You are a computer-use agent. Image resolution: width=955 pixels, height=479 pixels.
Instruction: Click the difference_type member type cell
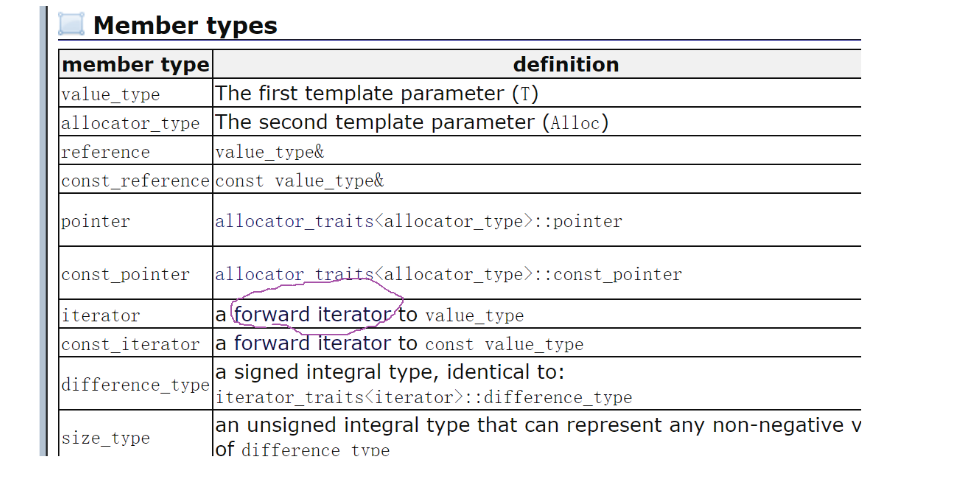(135, 385)
